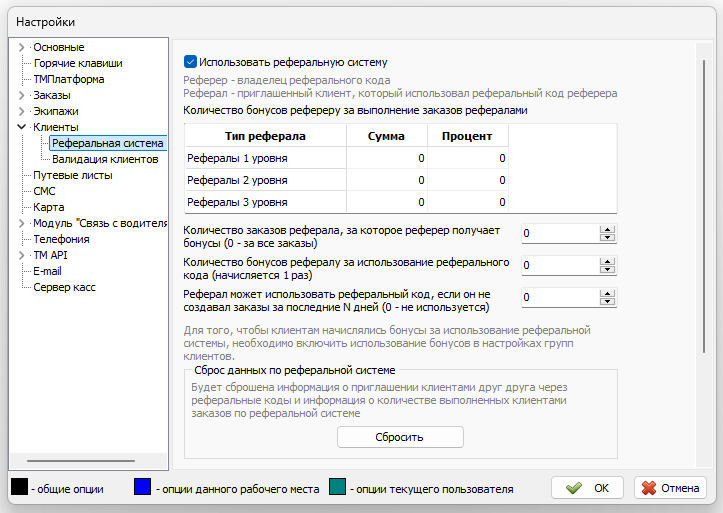Increase the referral orders count spinner
Viewport: 723px width, 513px height.
606,229
